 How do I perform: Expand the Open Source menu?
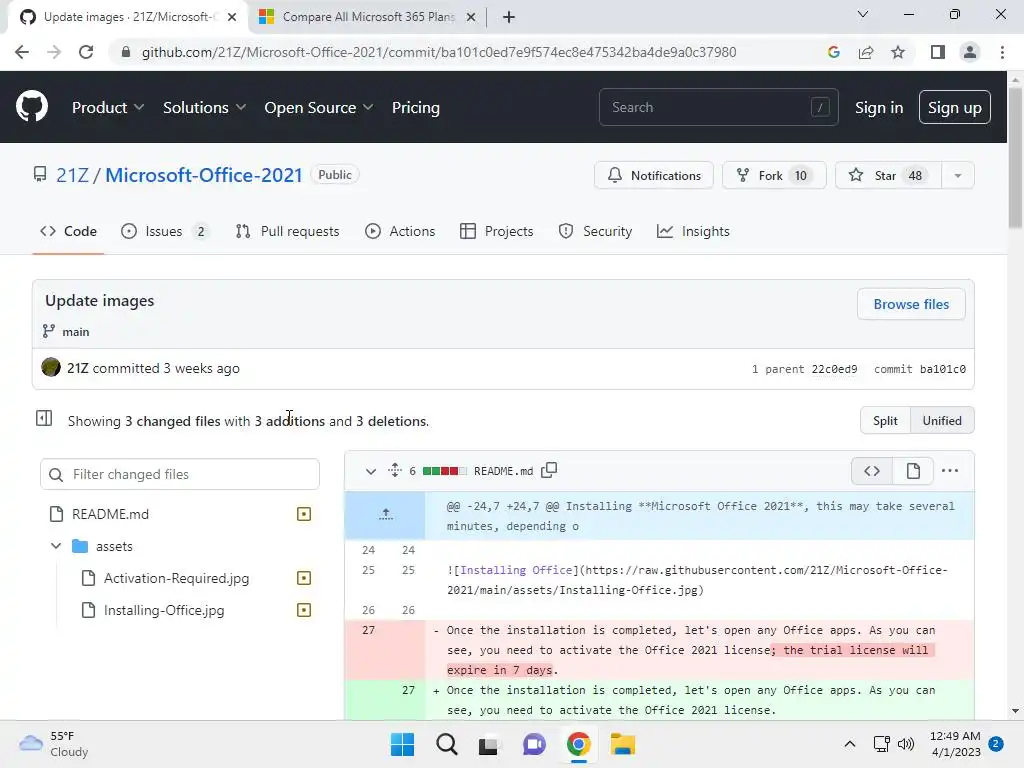(319, 107)
